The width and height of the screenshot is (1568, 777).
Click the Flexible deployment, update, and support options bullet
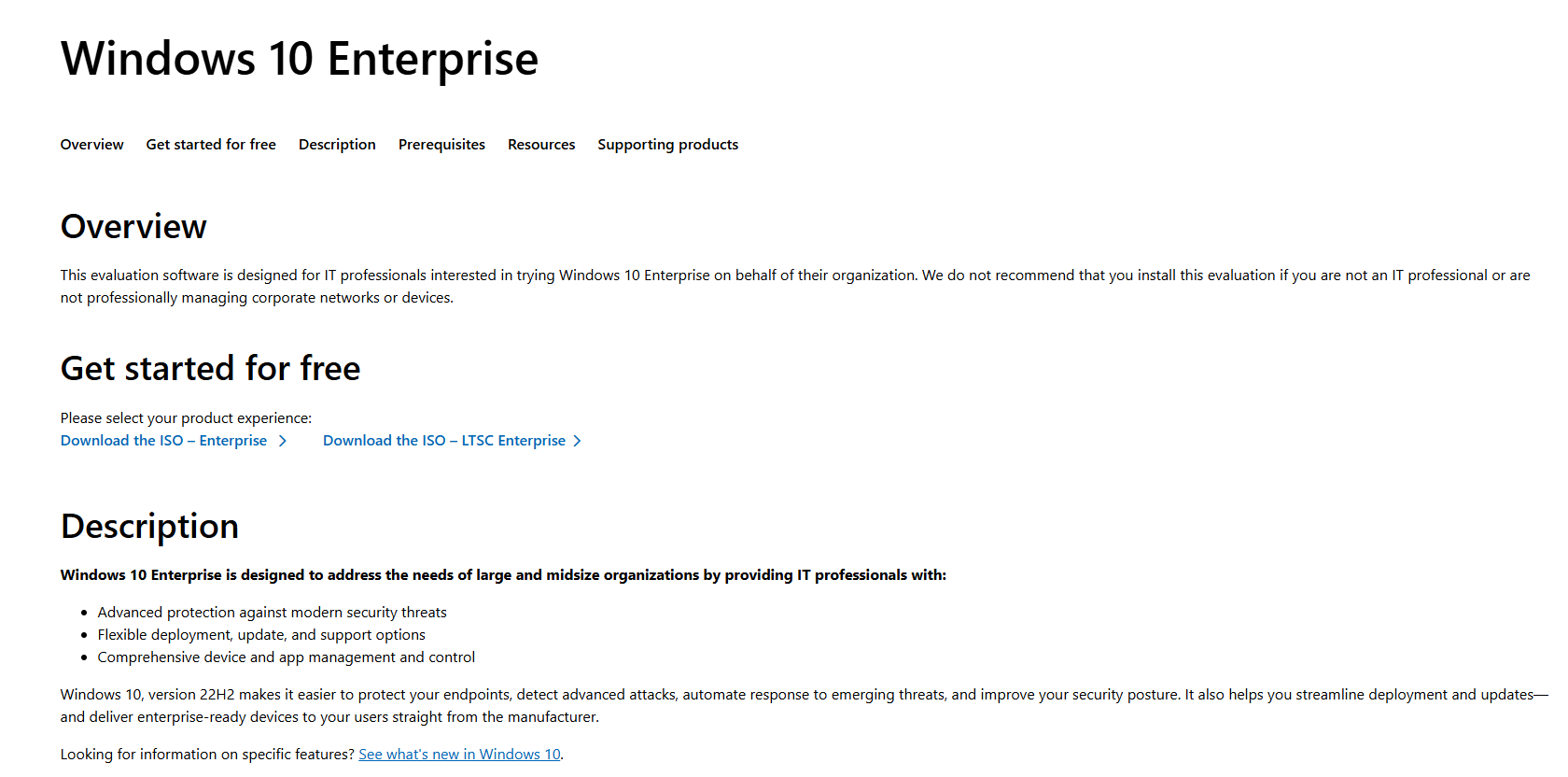coord(261,635)
